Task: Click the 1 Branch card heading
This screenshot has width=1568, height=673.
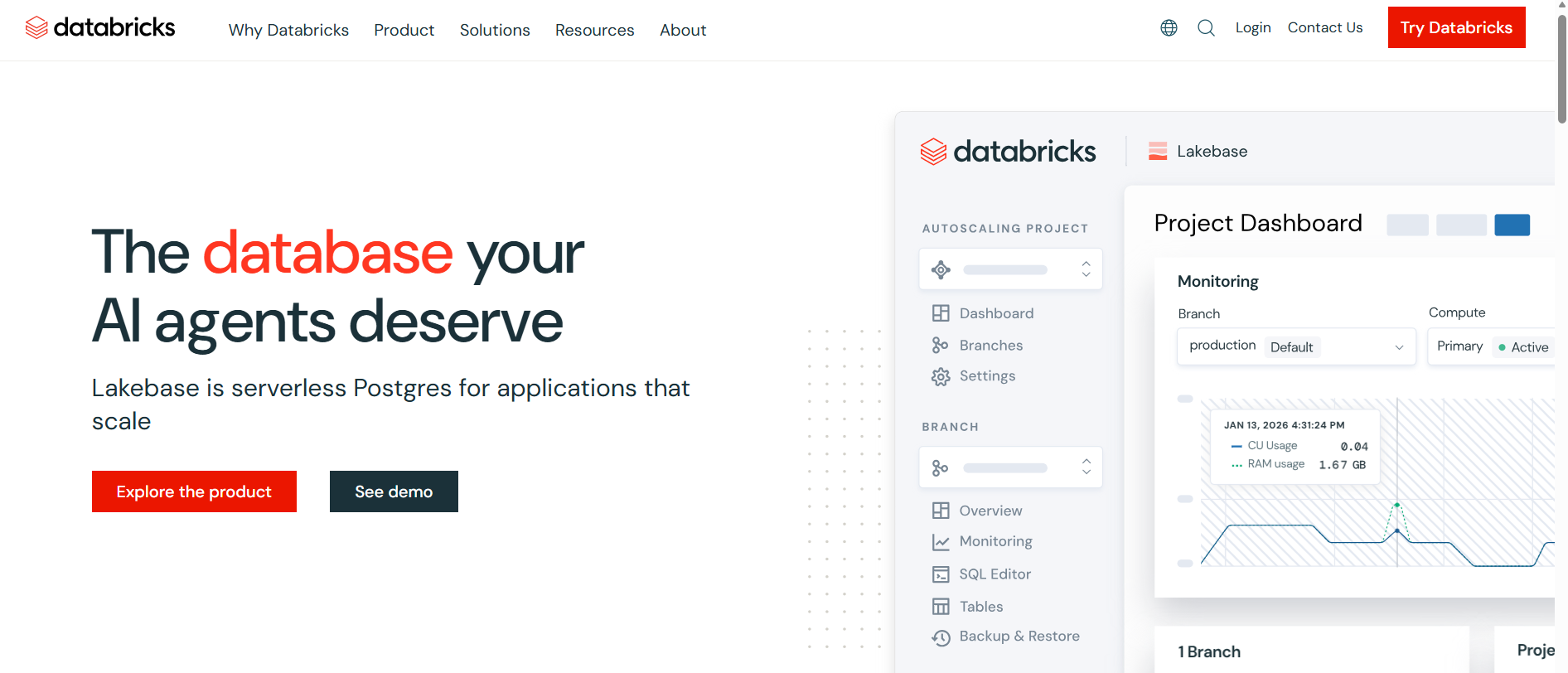Action: [1209, 651]
